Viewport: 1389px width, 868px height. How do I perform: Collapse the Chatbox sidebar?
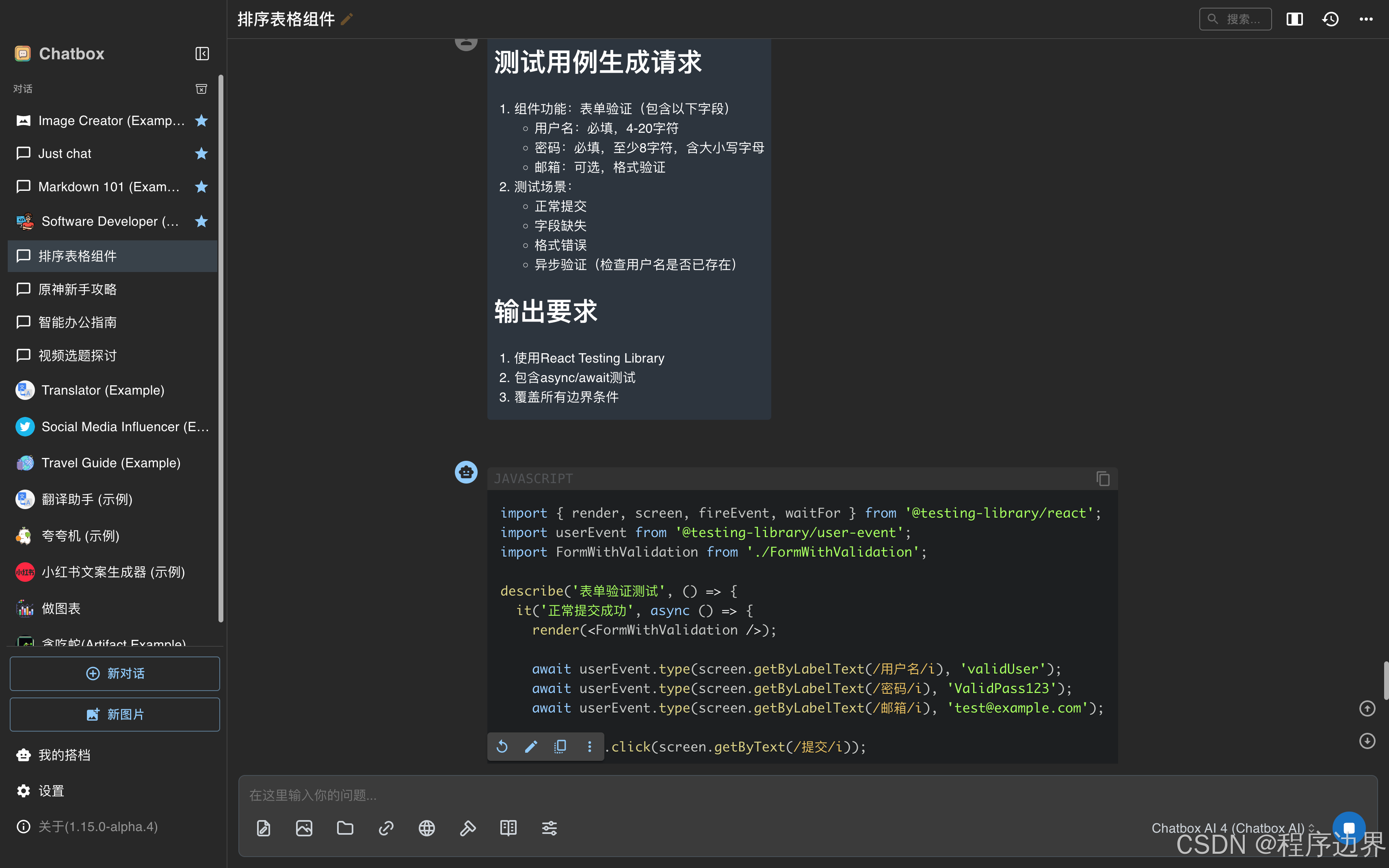coord(201,54)
